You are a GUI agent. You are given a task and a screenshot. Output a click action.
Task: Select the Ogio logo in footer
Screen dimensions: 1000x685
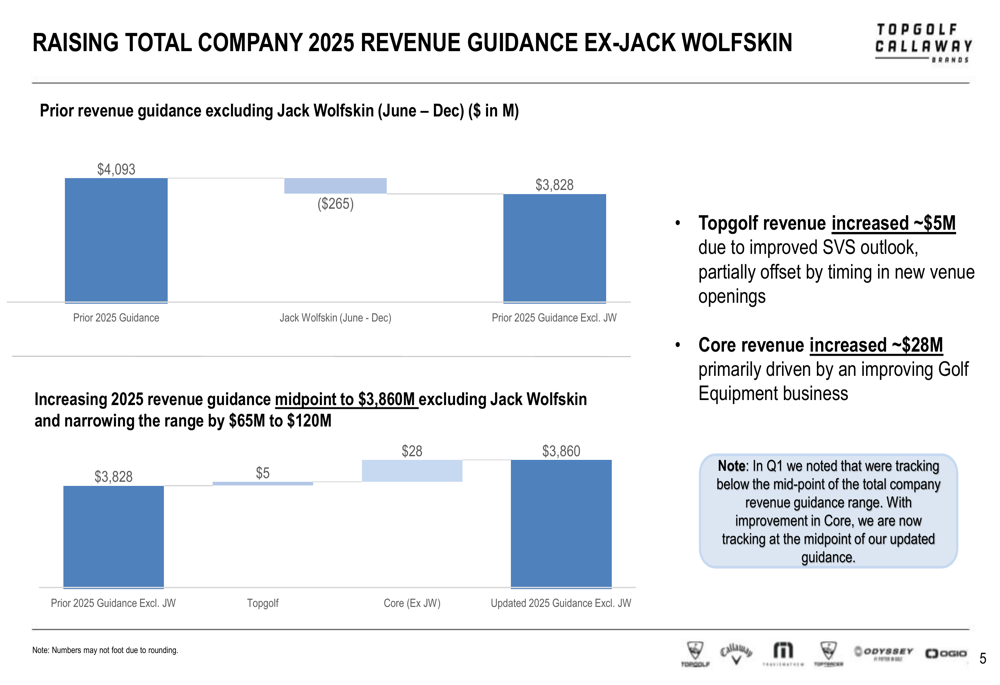(x=946, y=653)
